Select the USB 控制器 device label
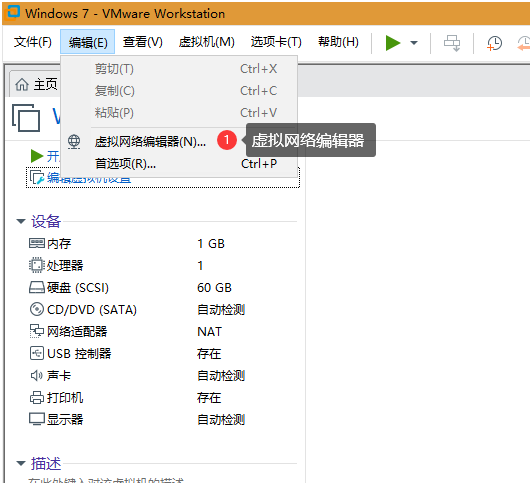Screen dimensions: 531x484 [x=79, y=354]
